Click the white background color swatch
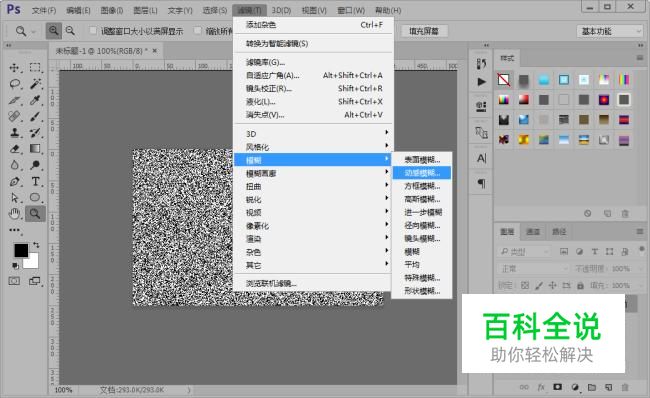 (33, 263)
